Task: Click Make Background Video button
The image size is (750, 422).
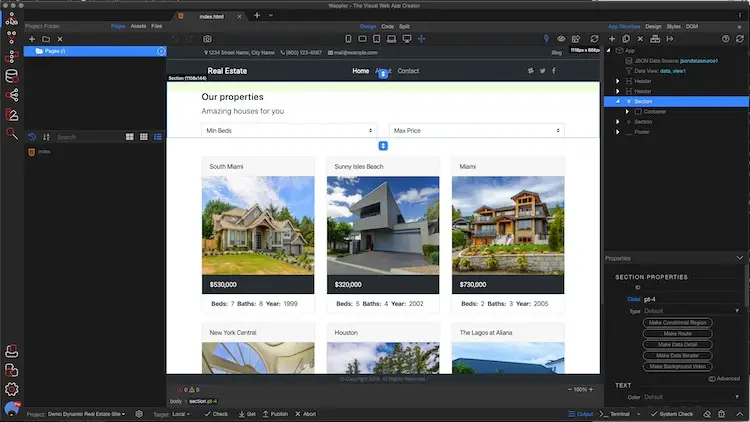Action: tap(677, 366)
